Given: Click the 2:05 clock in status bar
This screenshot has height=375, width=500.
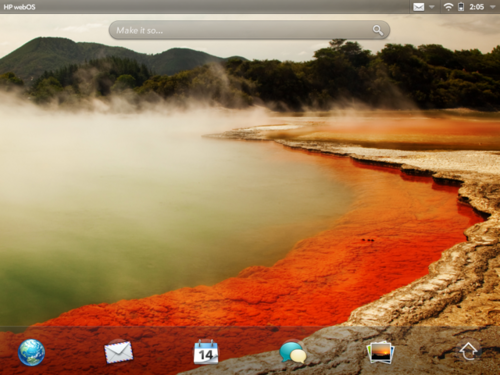Looking at the screenshot, I should pyautogui.click(x=477, y=7).
